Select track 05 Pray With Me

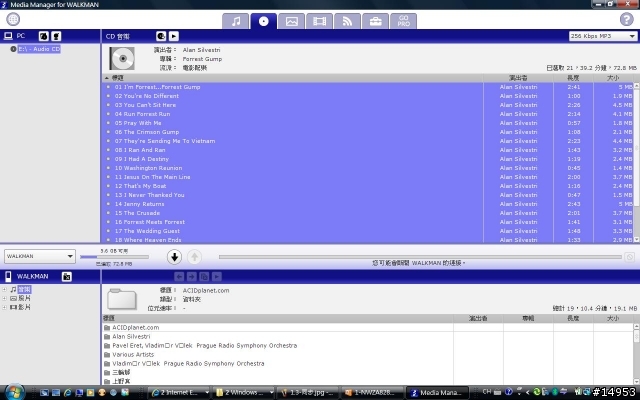click(x=367, y=123)
